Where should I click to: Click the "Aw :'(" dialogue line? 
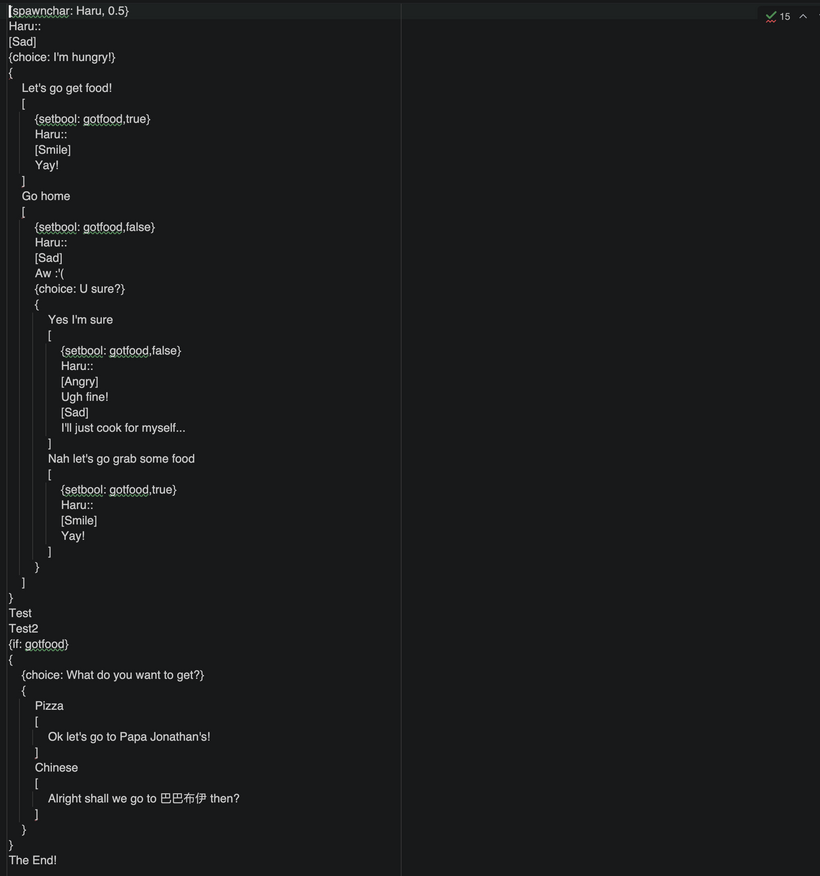(49, 273)
